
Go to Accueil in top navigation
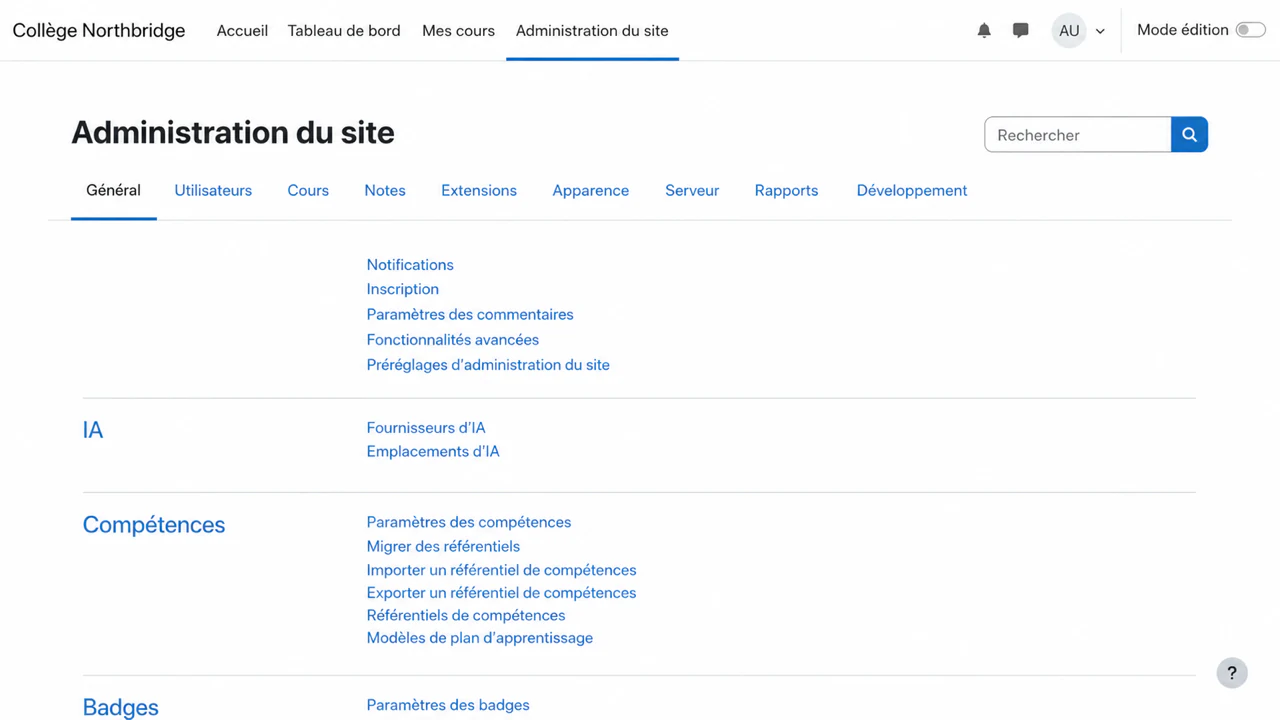coord(242,31)
